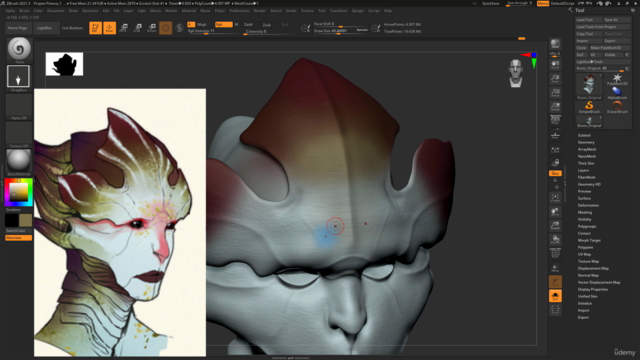Click the camera head orientation gizmo

click(x=516, y=73)
